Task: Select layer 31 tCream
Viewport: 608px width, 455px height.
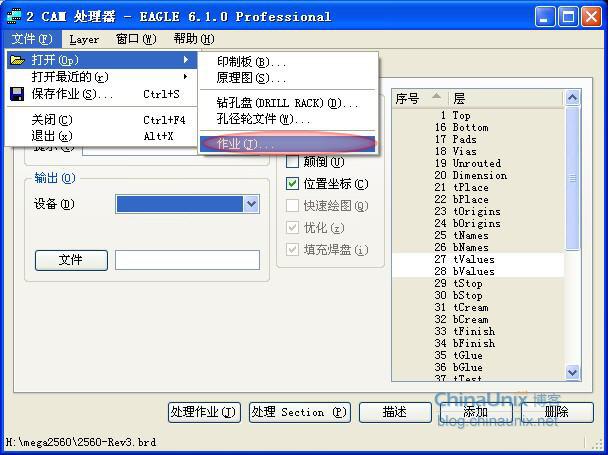Action: [478, 308]
